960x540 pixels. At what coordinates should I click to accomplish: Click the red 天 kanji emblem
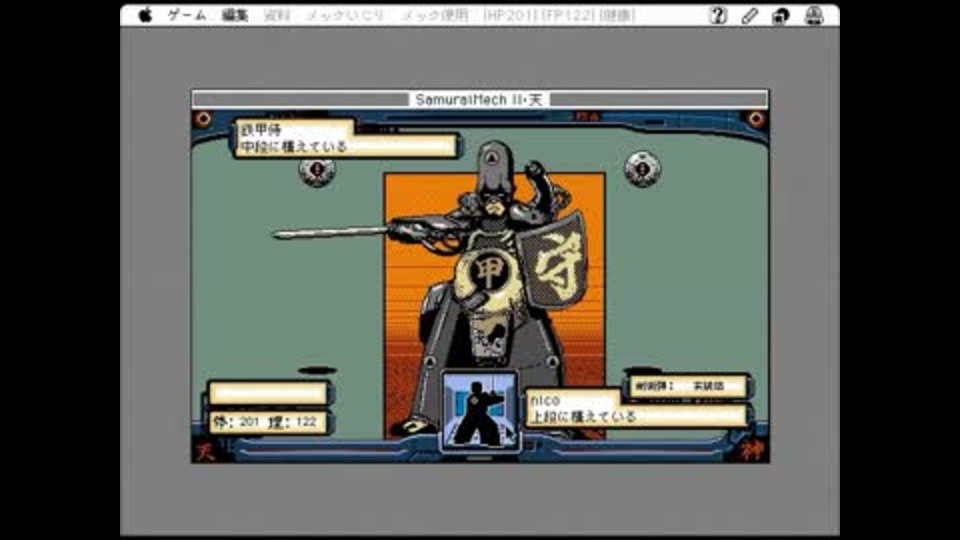click(x=204, y=452)
